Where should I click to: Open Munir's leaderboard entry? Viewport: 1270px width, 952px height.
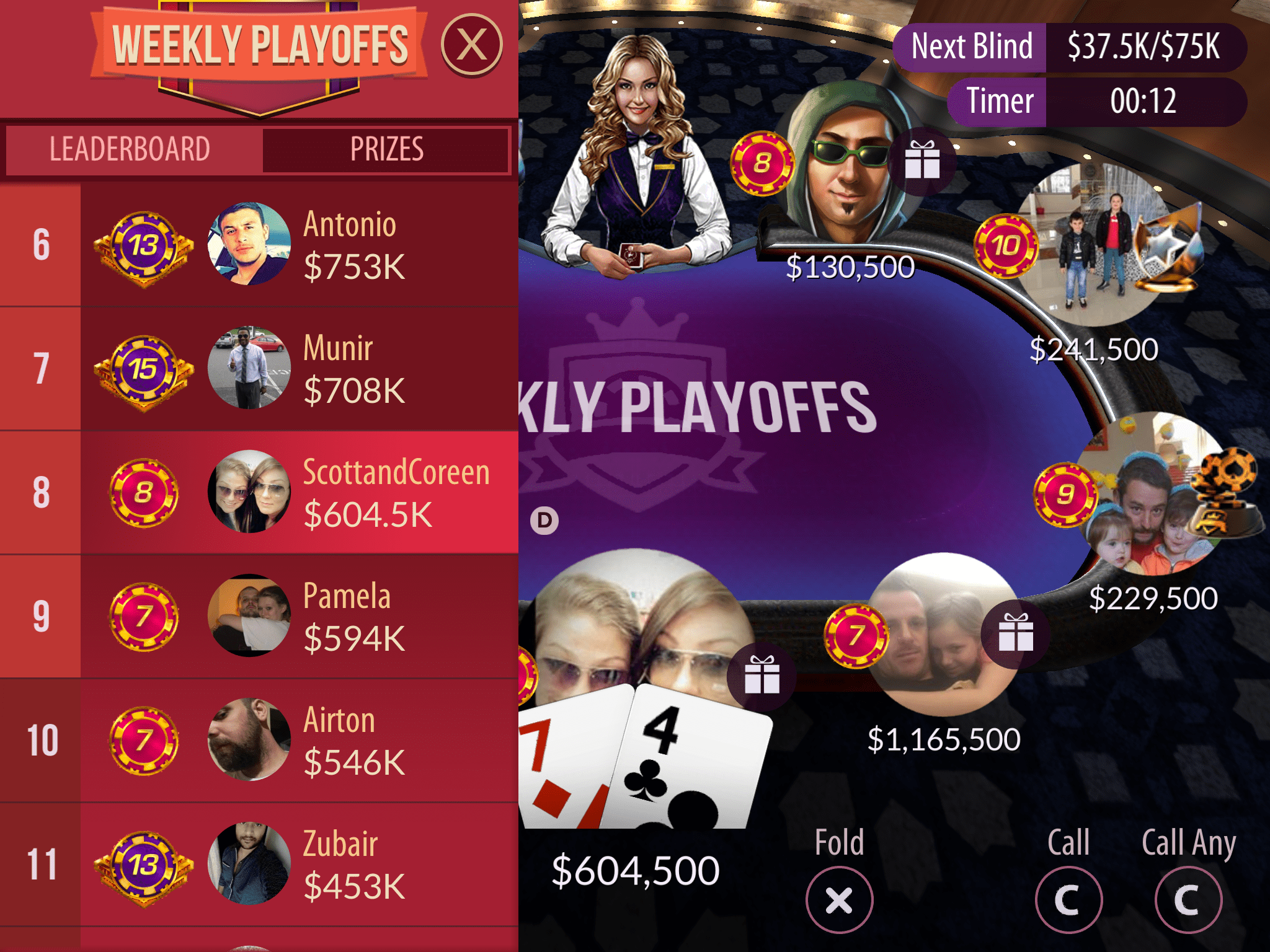(x=259, y=369)
